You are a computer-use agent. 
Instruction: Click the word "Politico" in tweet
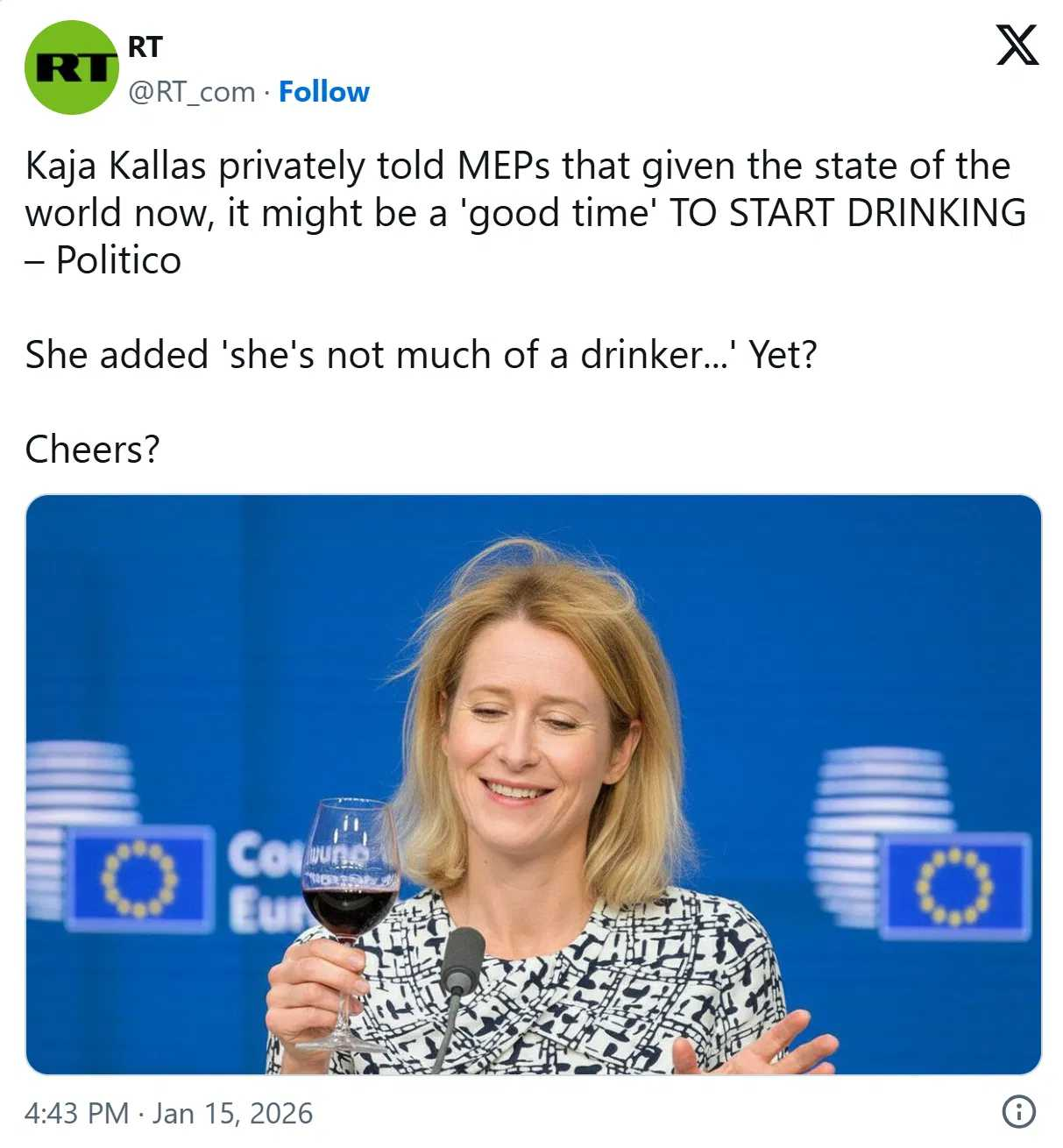[x=118, y=260]
